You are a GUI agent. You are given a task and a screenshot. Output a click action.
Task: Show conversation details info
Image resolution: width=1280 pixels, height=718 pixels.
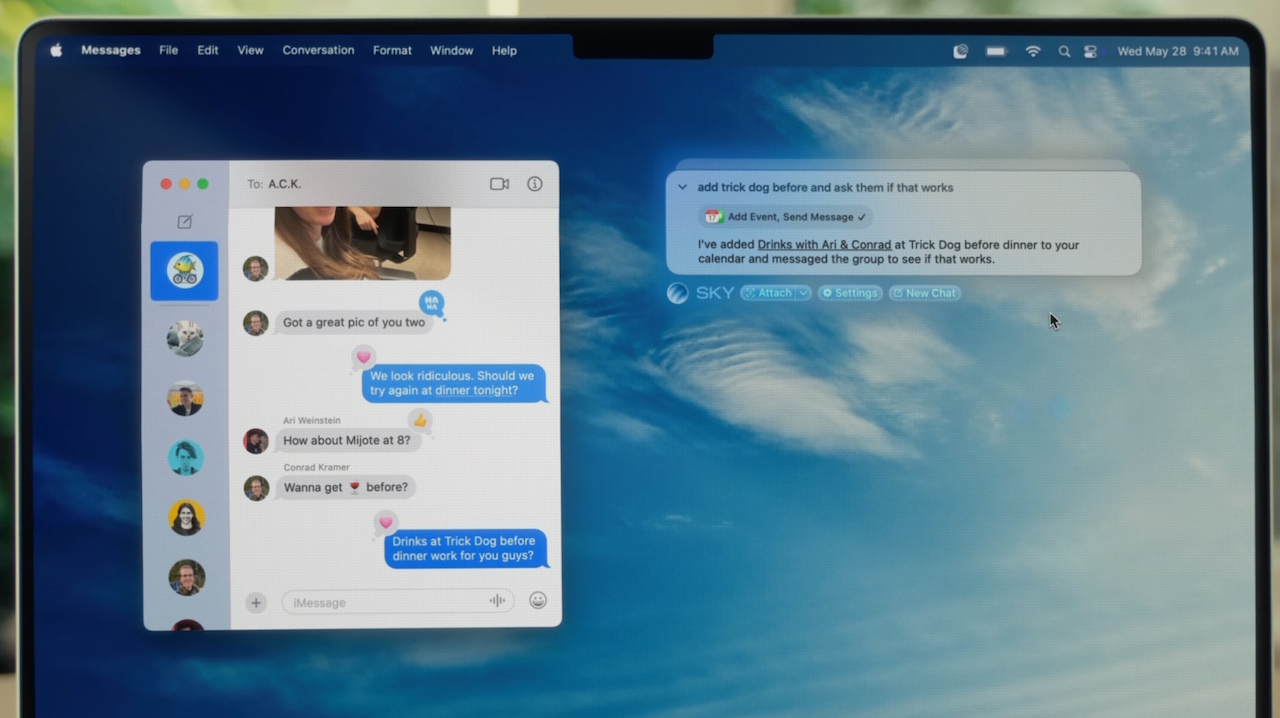tap(535, 184)
